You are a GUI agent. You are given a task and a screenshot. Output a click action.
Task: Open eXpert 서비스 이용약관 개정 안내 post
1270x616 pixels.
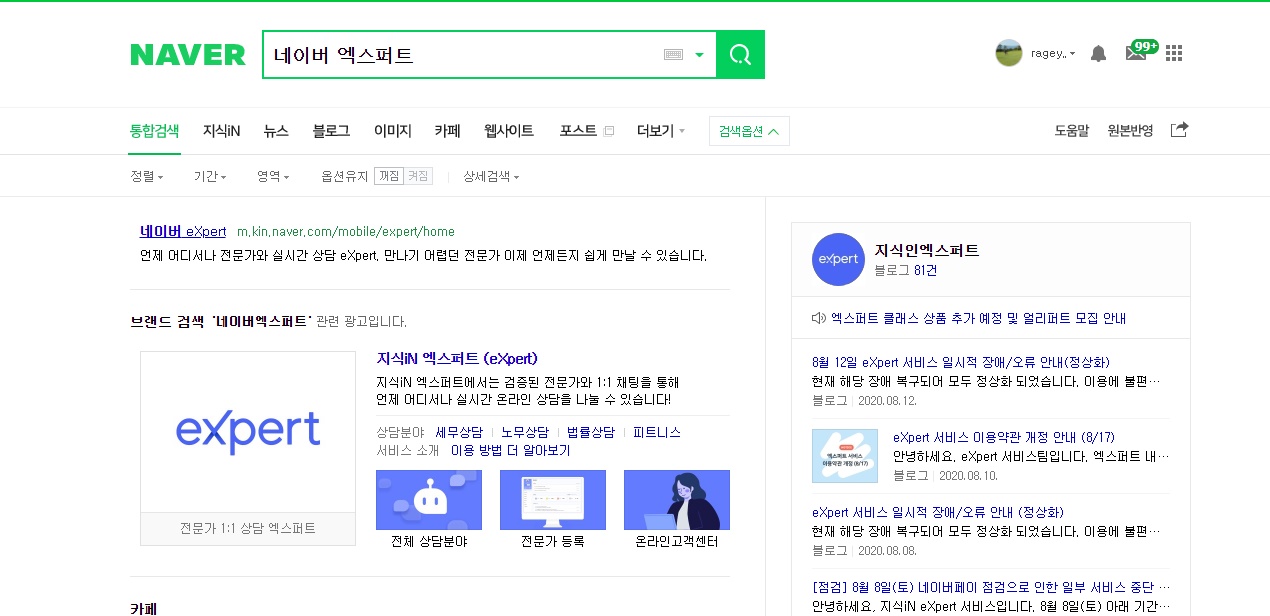point(1003,437)
